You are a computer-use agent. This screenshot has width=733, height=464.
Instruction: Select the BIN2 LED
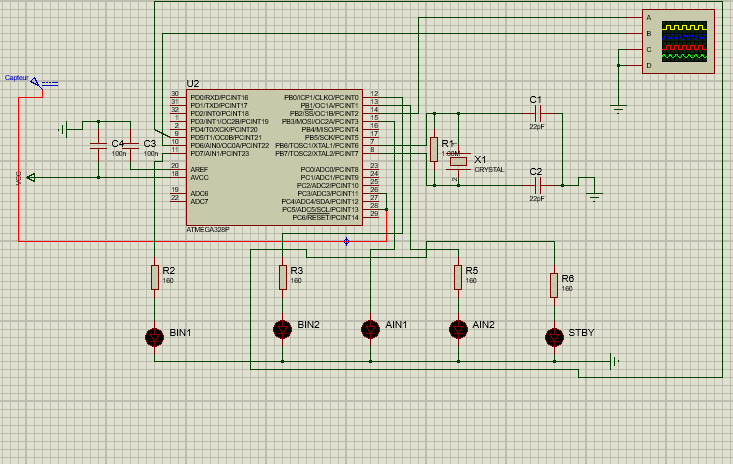point(282,328)
